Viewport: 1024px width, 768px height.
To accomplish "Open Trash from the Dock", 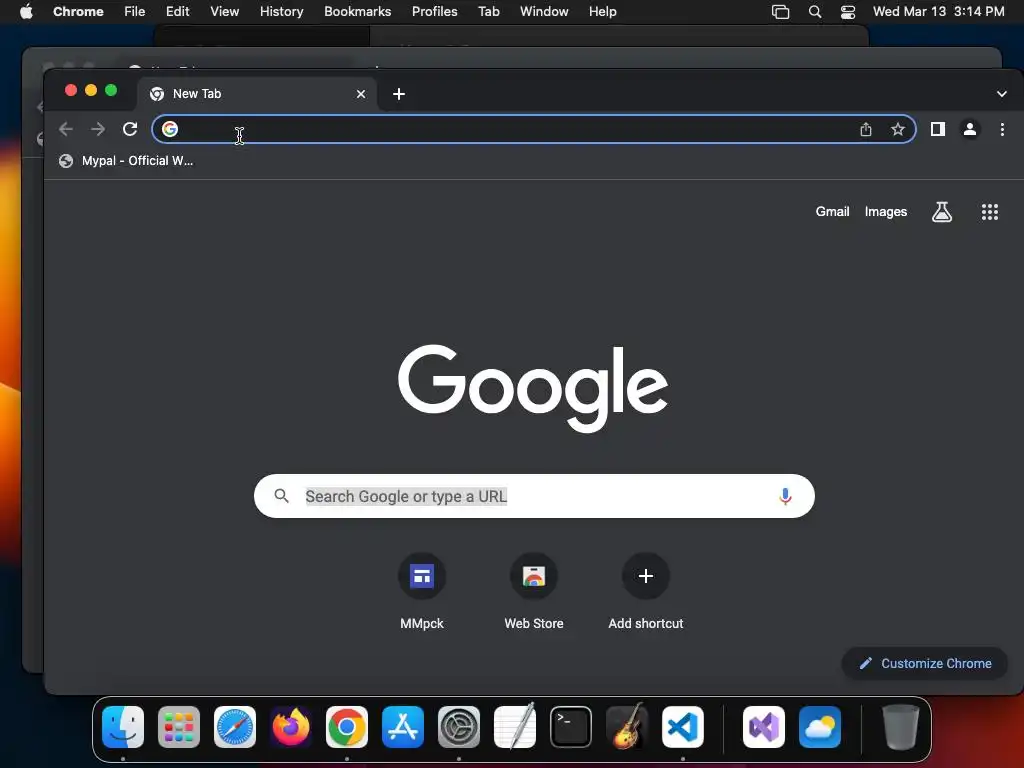I will (x=901, y=727).
